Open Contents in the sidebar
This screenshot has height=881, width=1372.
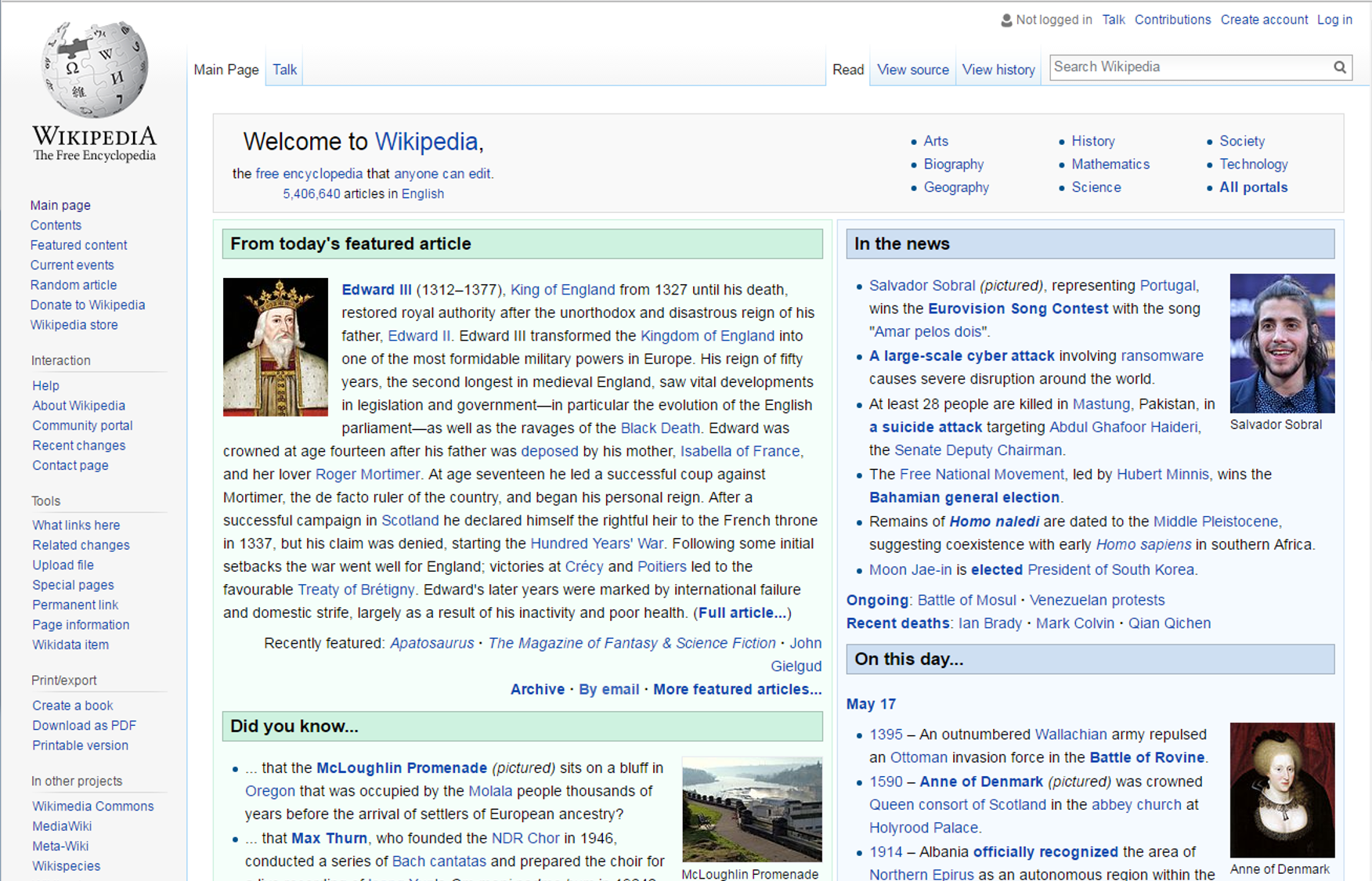(x=56, y=225)
